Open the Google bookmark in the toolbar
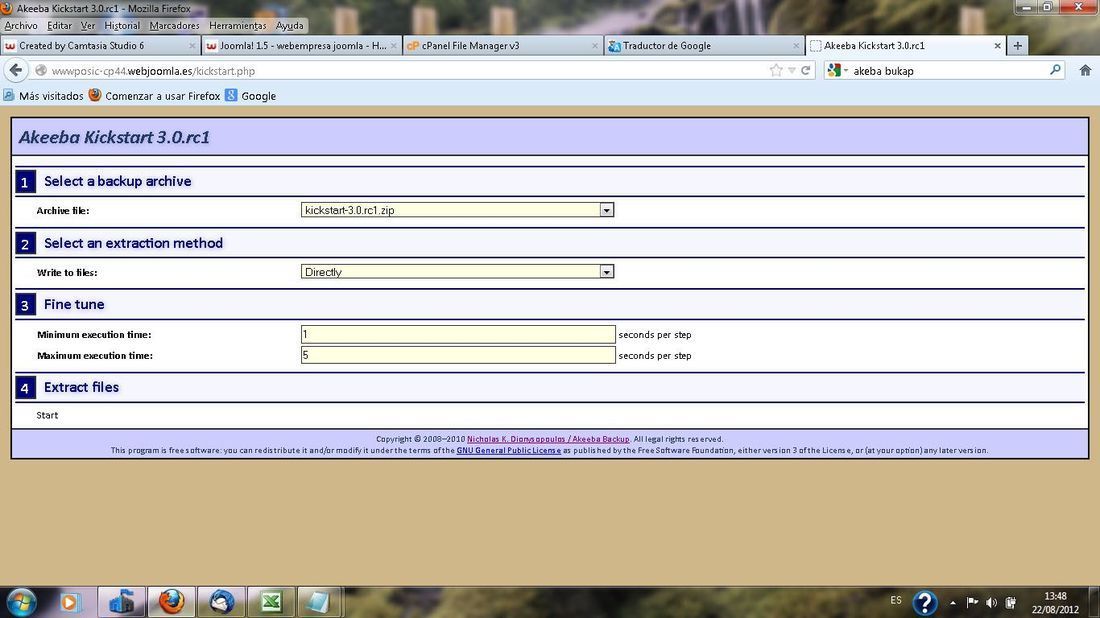 click(x=250, y=95)
